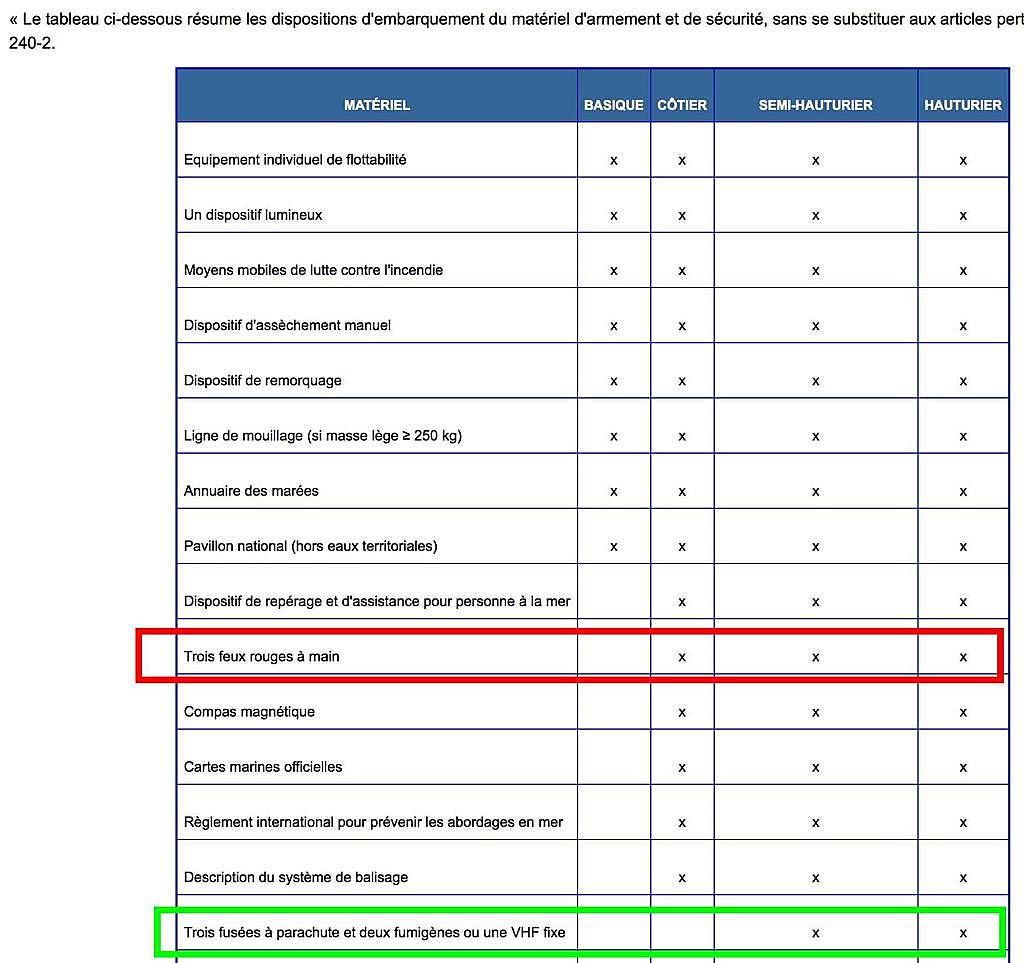Select 'Un dispositif lumineux' row label

(253, 215)
